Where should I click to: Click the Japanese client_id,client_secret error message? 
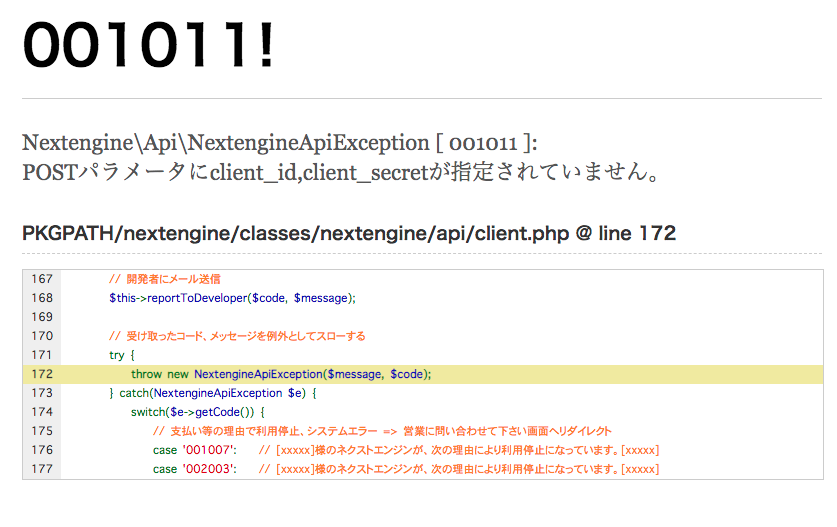[x=340, y=172]
